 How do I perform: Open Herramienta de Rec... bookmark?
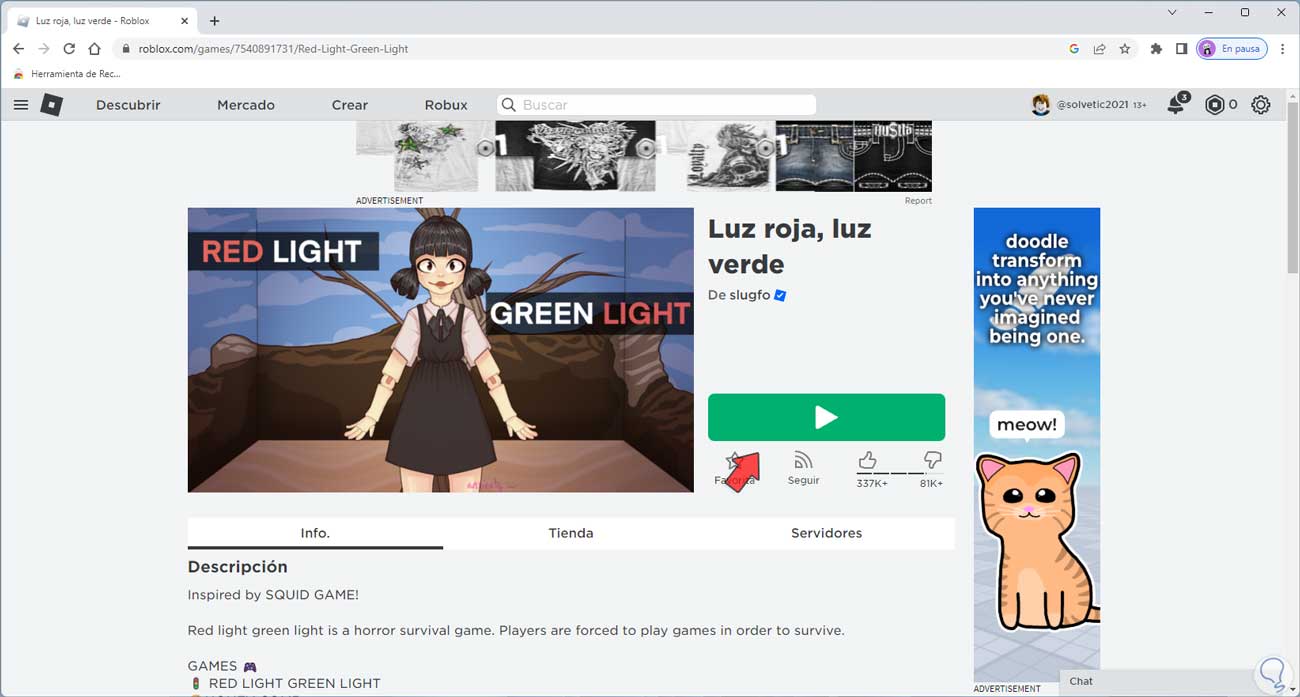pyautogui.click(x=66, y=74)
